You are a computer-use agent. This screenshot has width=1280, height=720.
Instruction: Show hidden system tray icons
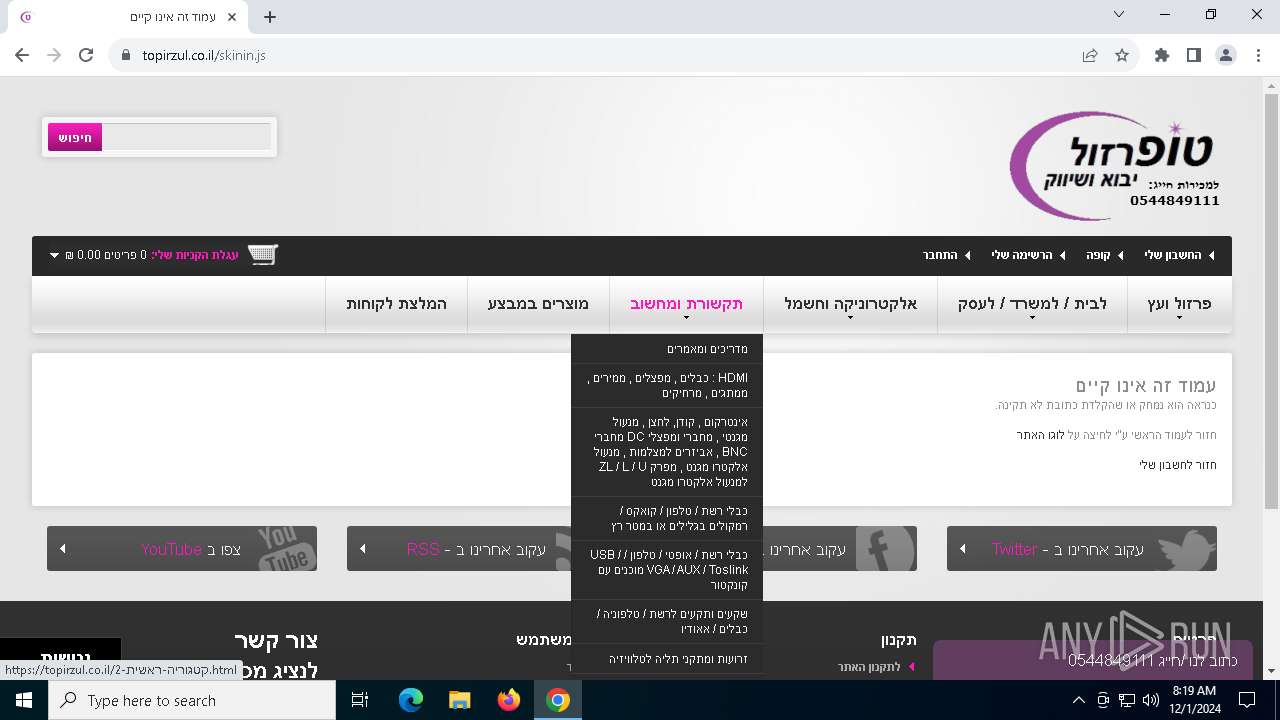coord(1079,700)
